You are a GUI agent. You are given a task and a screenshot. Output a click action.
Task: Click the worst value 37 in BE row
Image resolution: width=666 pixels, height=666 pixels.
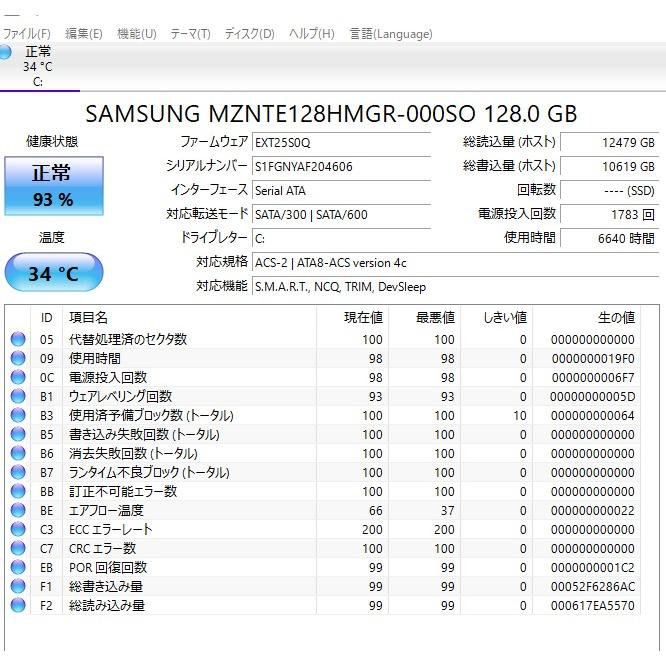pyautogui.click(x=448, y=511)
